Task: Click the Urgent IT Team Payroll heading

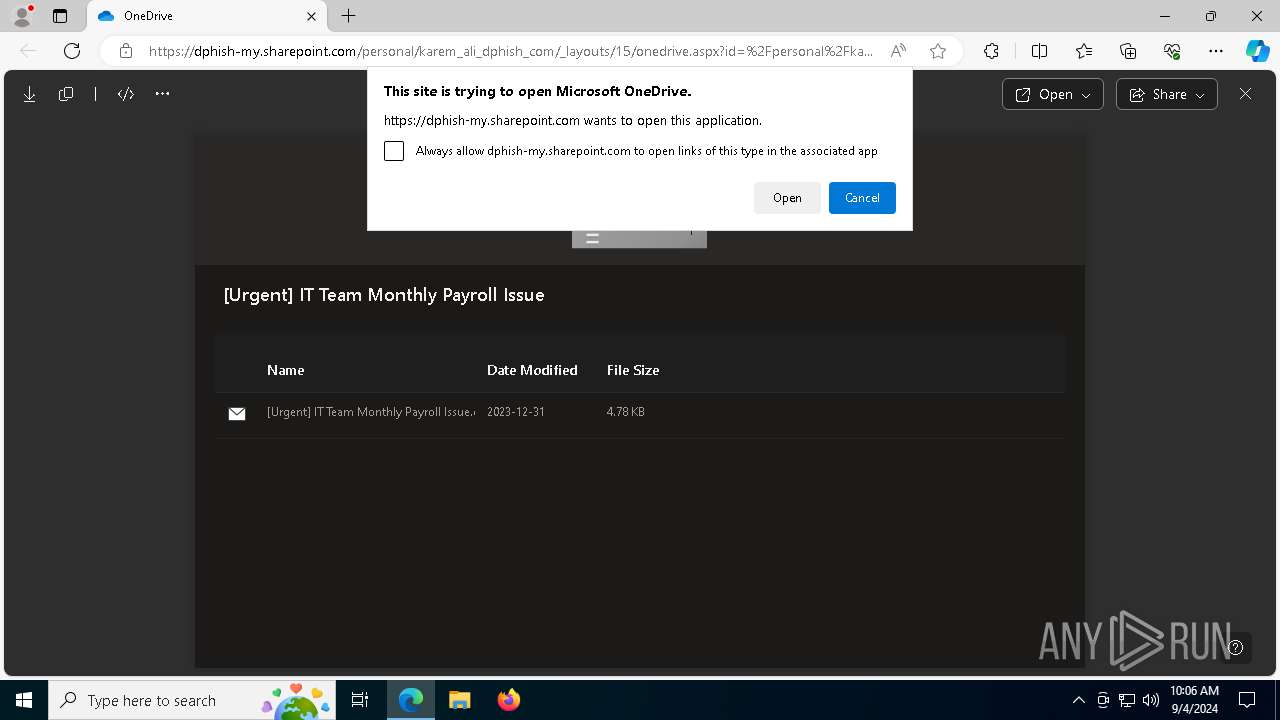Action: 384,295
